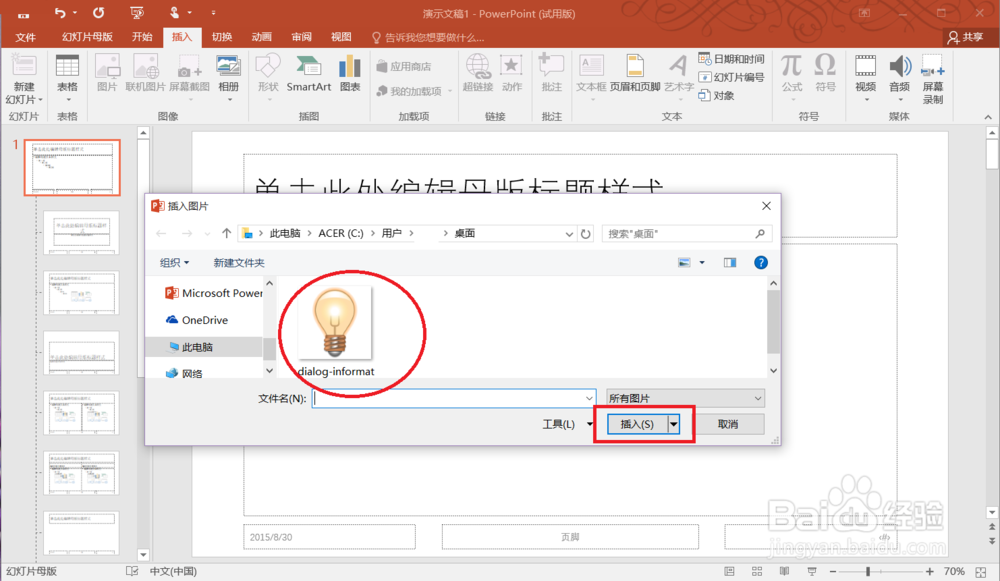
Task: Click the Object (对象) insert option
Action: coord(716,96)
